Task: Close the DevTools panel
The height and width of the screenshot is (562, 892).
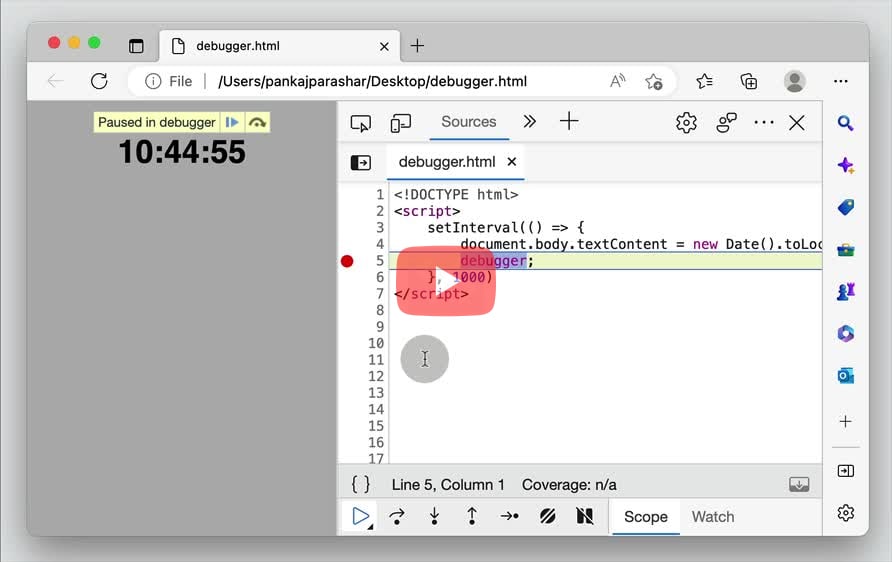Action: point(796,122)
